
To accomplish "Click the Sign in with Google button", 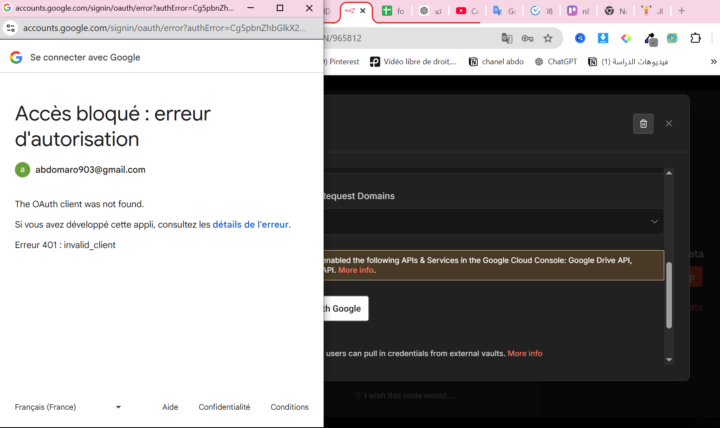I will (x=346, y=309).
